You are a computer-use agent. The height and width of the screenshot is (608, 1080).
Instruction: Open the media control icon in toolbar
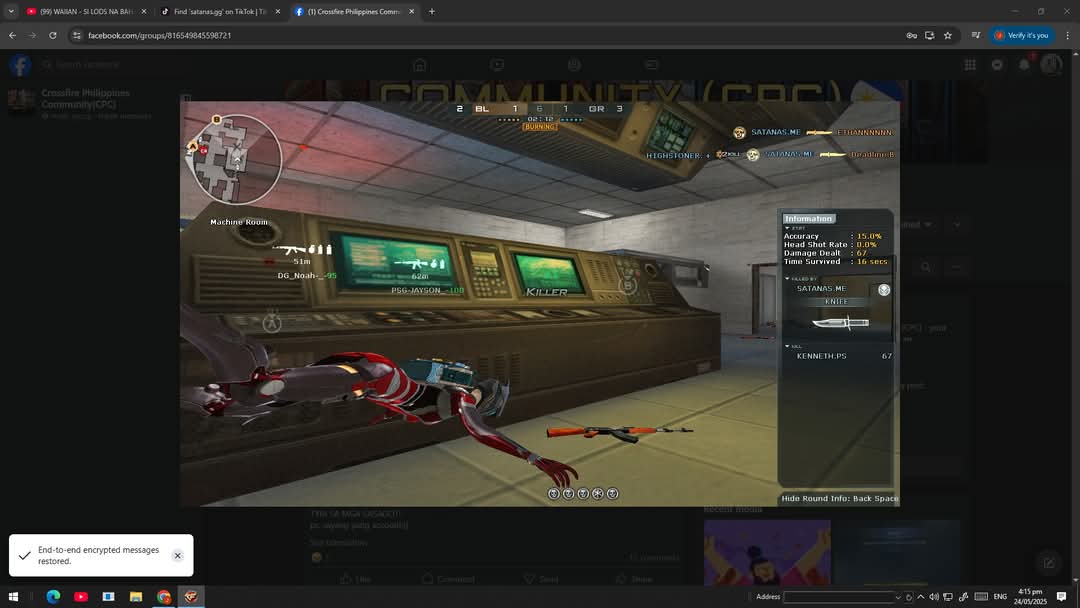point(975,35)
